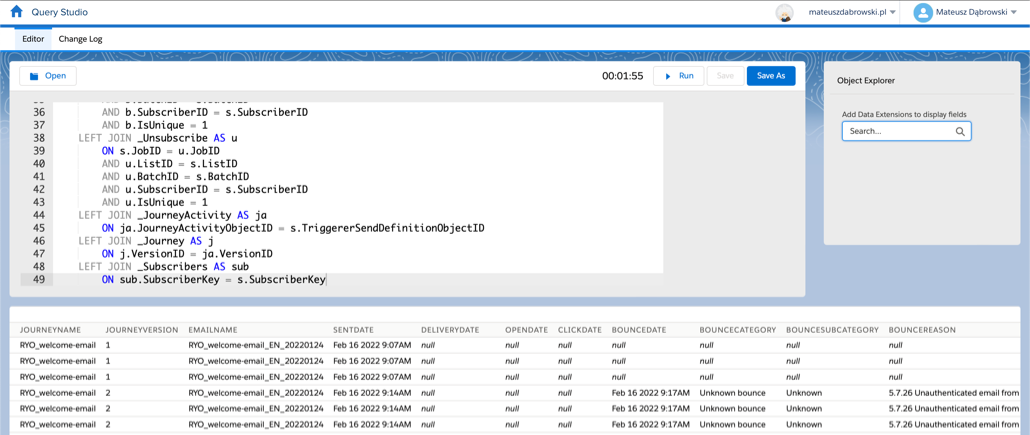
Task: Switch to the Change Log tab
Action: pyautogui.click(x=80, y=39)
